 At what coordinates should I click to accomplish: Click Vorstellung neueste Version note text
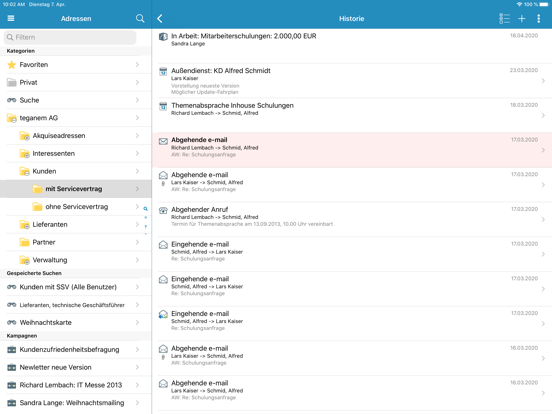pyautogui.click(x=205, y=86)
